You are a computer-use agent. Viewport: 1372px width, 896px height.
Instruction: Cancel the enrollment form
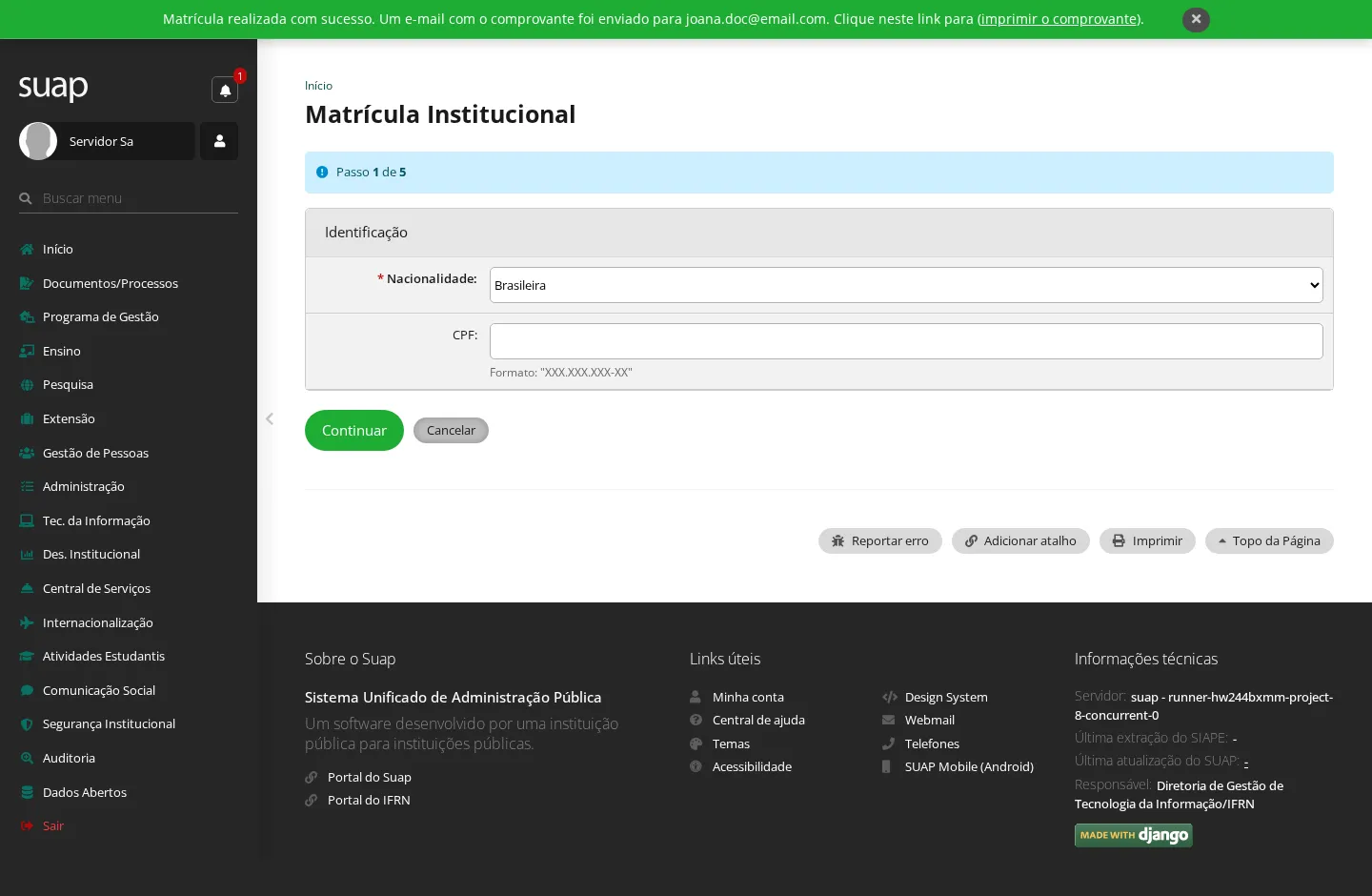pyautogui.click(x=451, y=430)
